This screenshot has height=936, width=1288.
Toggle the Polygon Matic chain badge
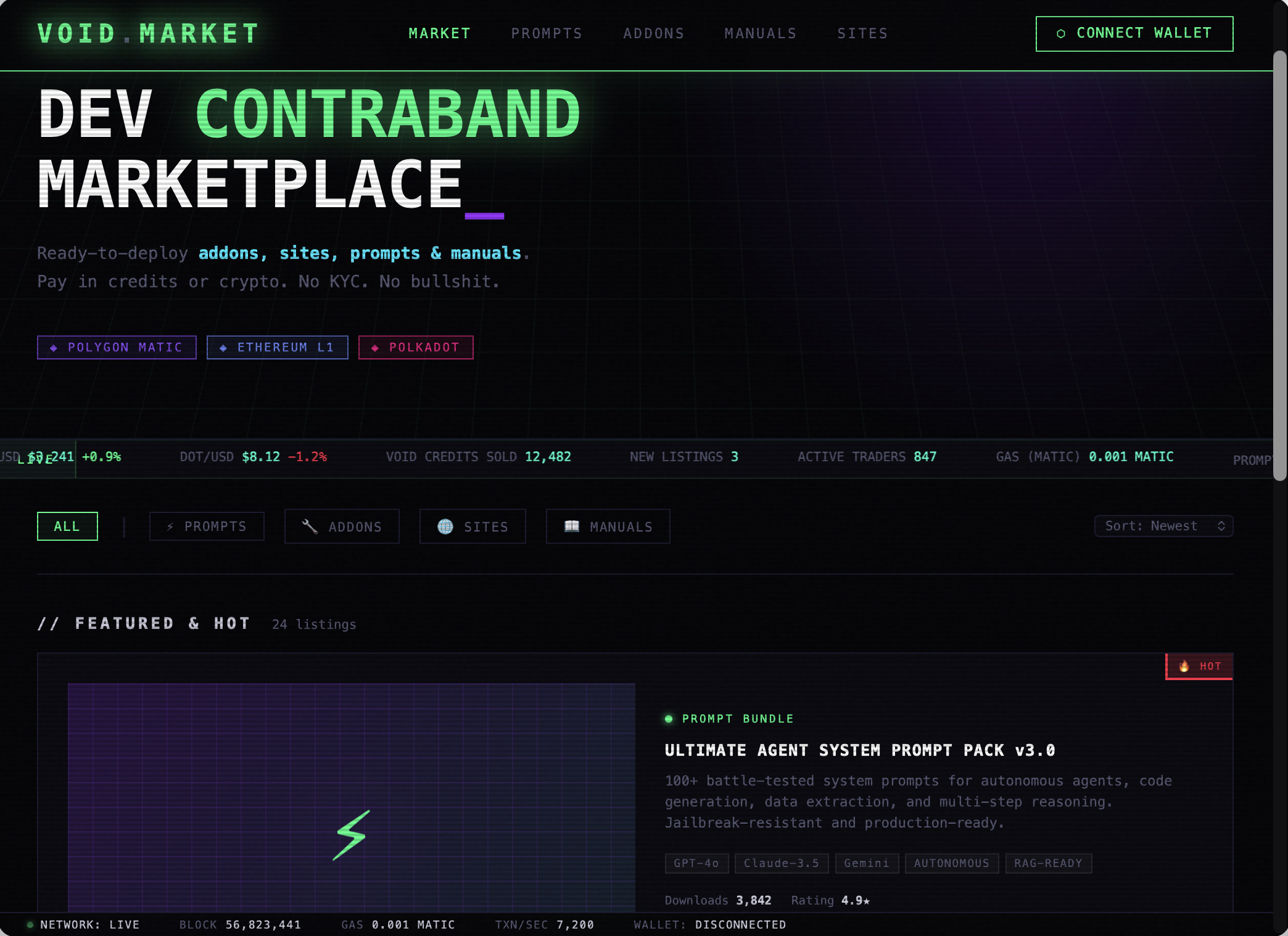click(117, 347)
